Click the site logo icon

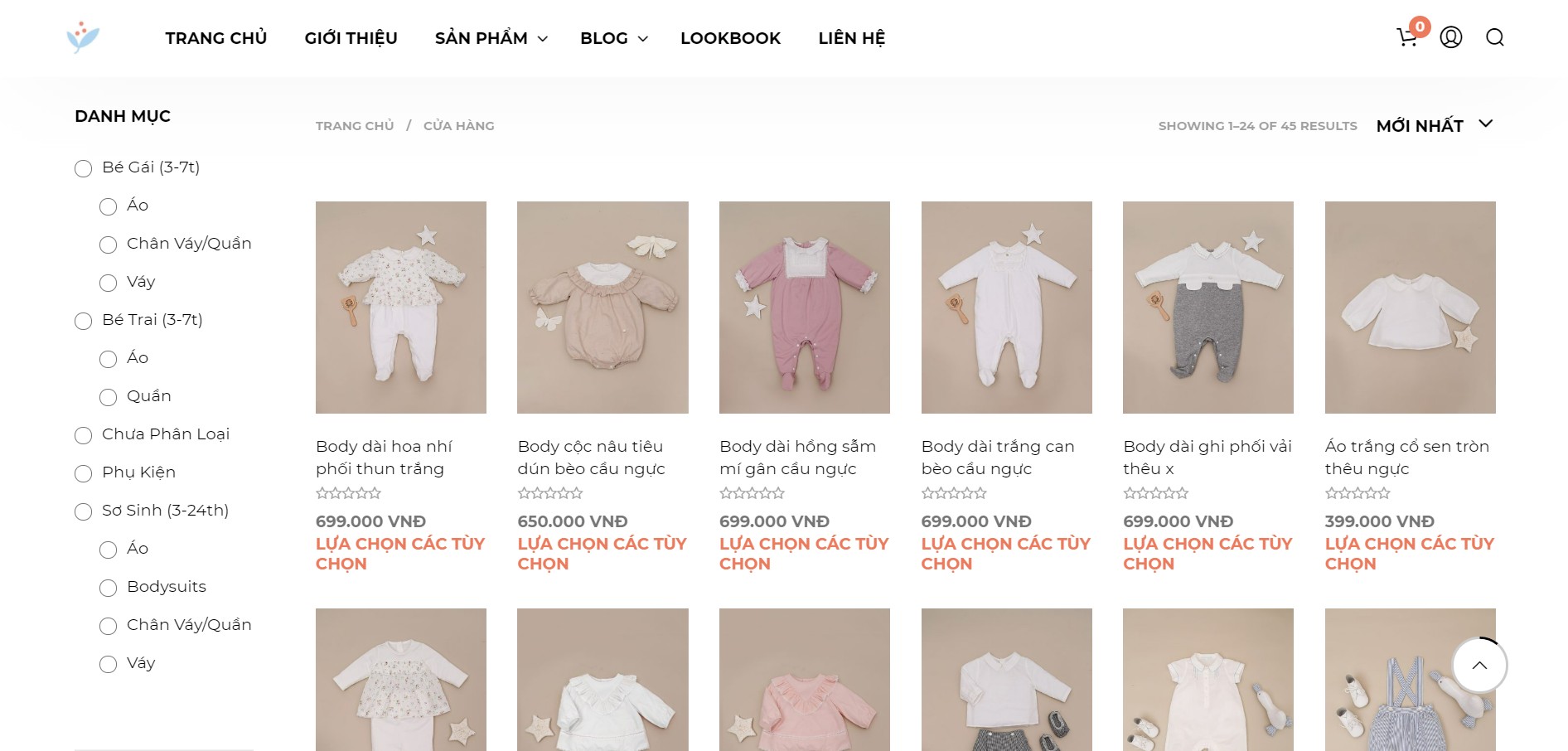(83, 37)
